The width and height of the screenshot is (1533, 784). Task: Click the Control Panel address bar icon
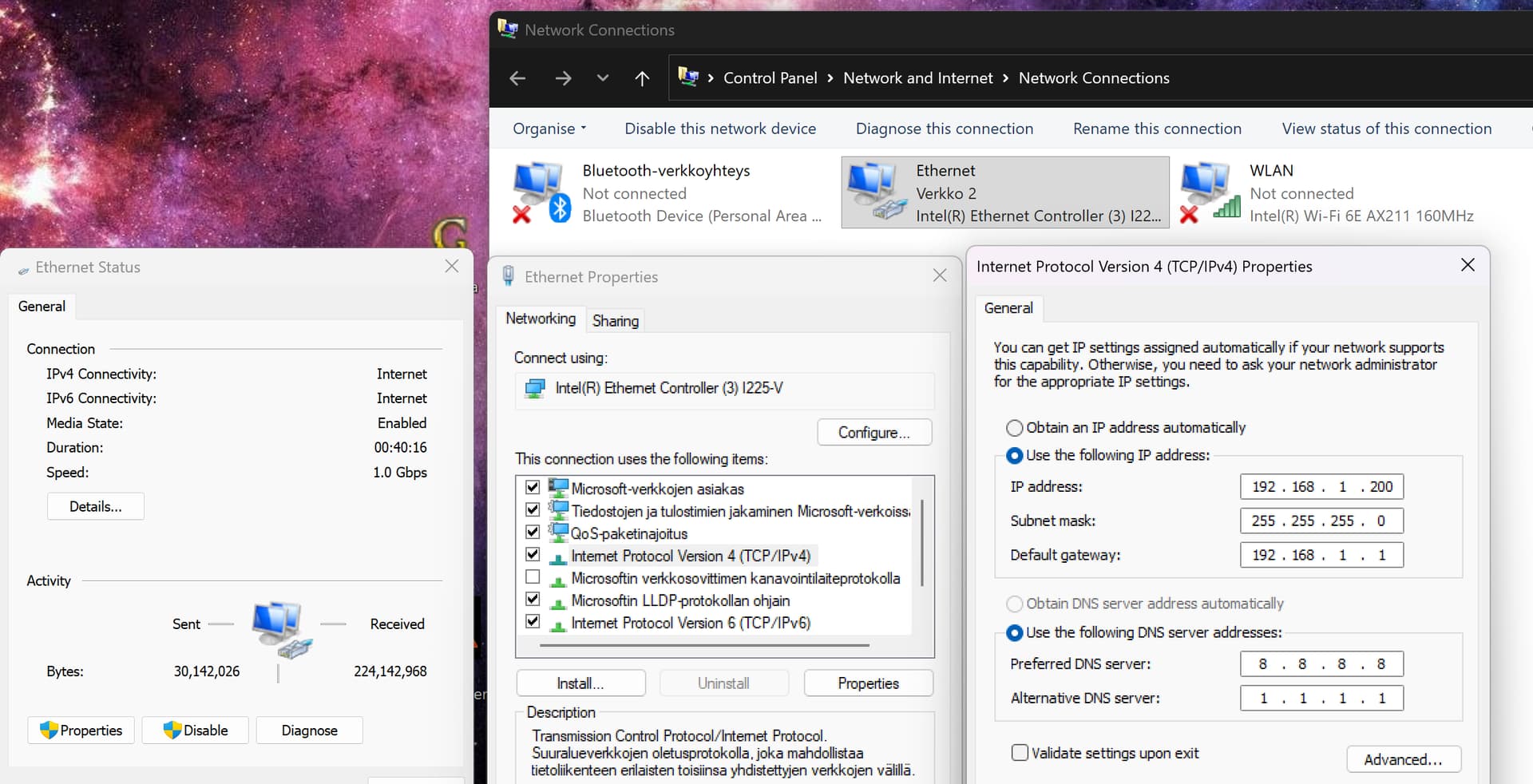tap(687, 77)
